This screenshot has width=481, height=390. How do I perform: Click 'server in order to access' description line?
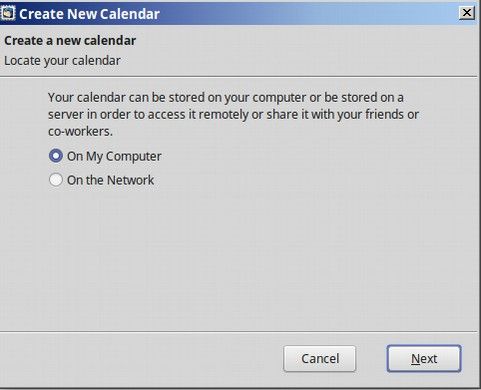coord(233,114)
